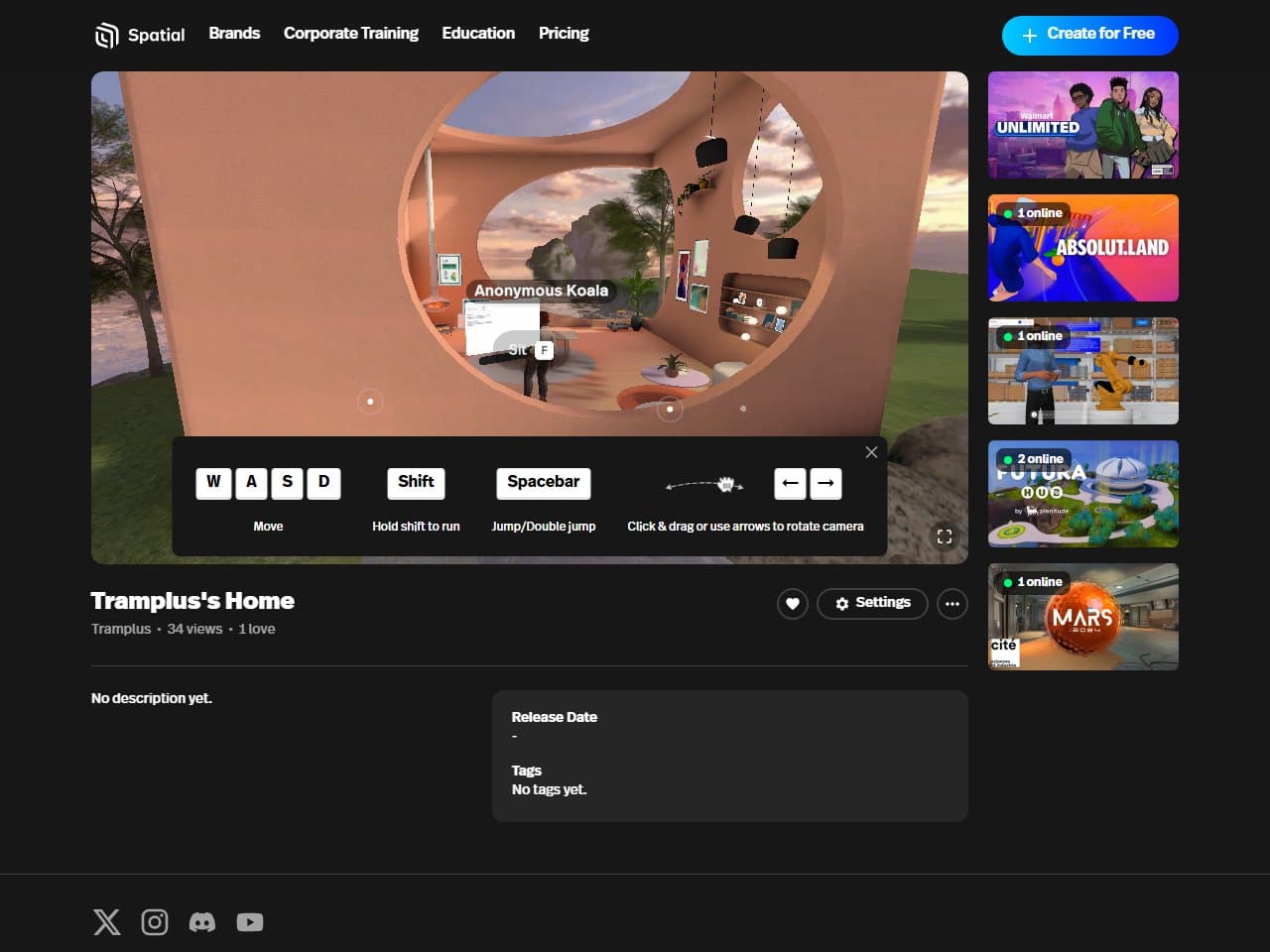Click the Spatial logo icon
Viewport: 1270px width, 952px height.
coord(106,36)
